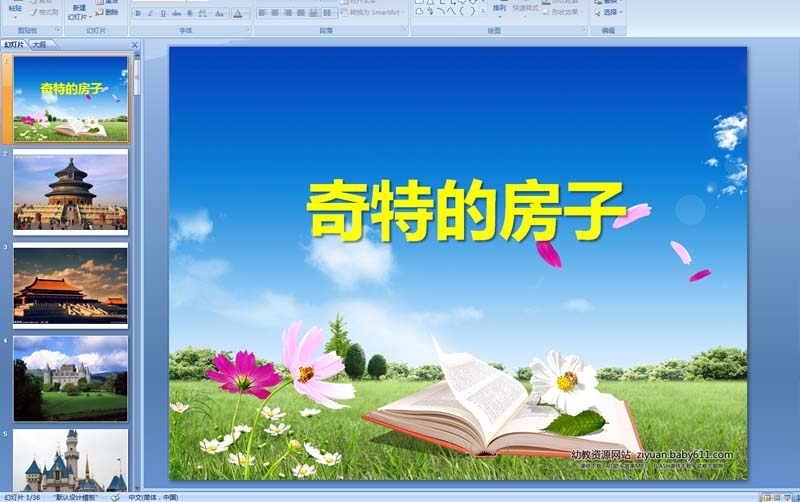The width and height of the screenshot is (800, 502).
Task: Click the slide pane vertical scrollbar thumb
Action: tap(137, 78)
